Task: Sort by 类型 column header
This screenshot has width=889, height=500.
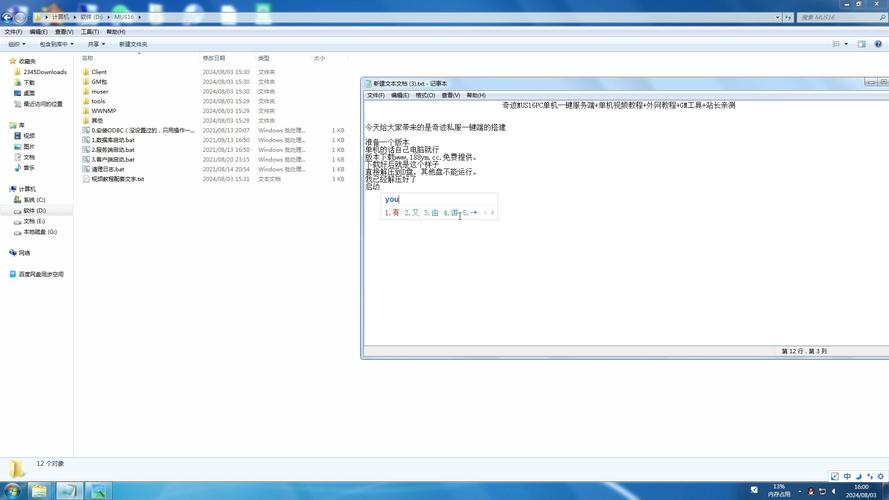Action: (x=264, y=58)
